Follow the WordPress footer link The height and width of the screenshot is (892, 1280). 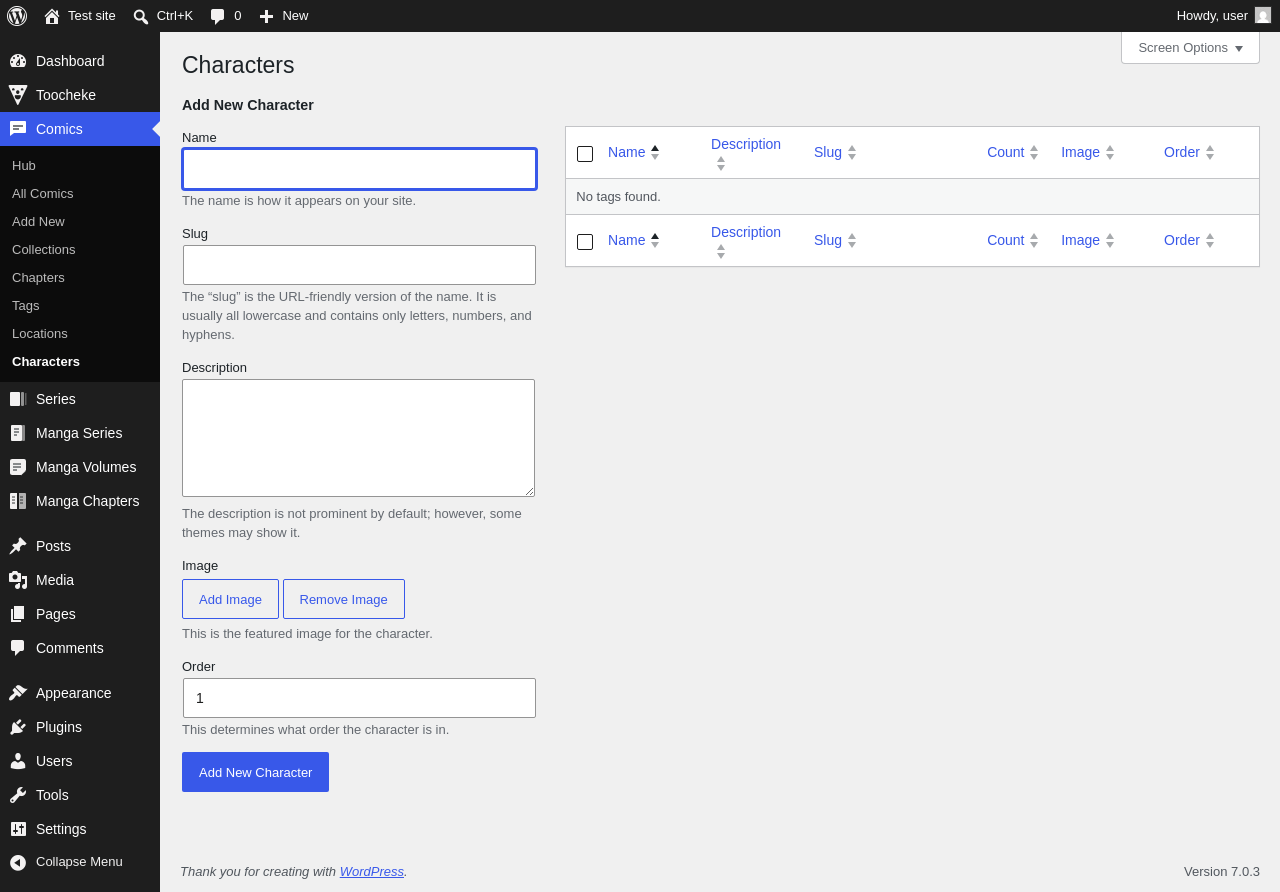(372, 871)
